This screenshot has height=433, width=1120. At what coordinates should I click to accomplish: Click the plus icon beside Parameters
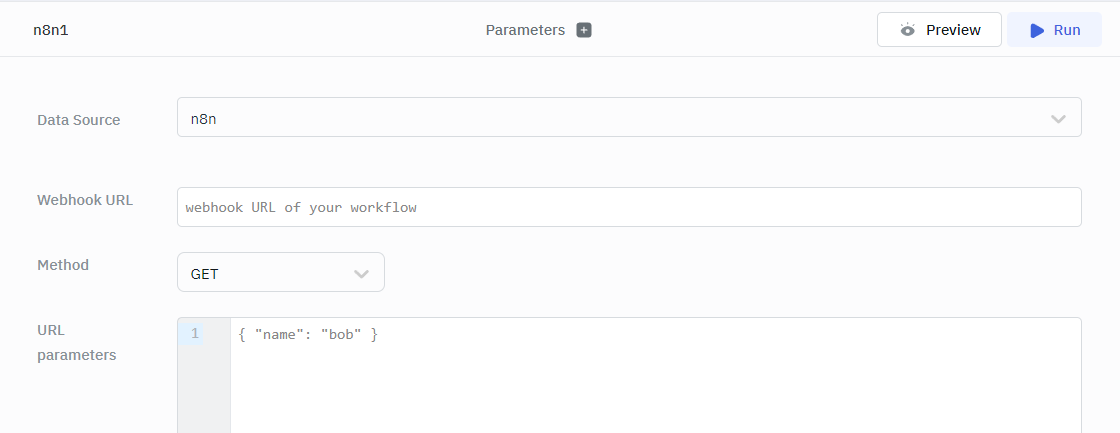(x=584, y=30)
